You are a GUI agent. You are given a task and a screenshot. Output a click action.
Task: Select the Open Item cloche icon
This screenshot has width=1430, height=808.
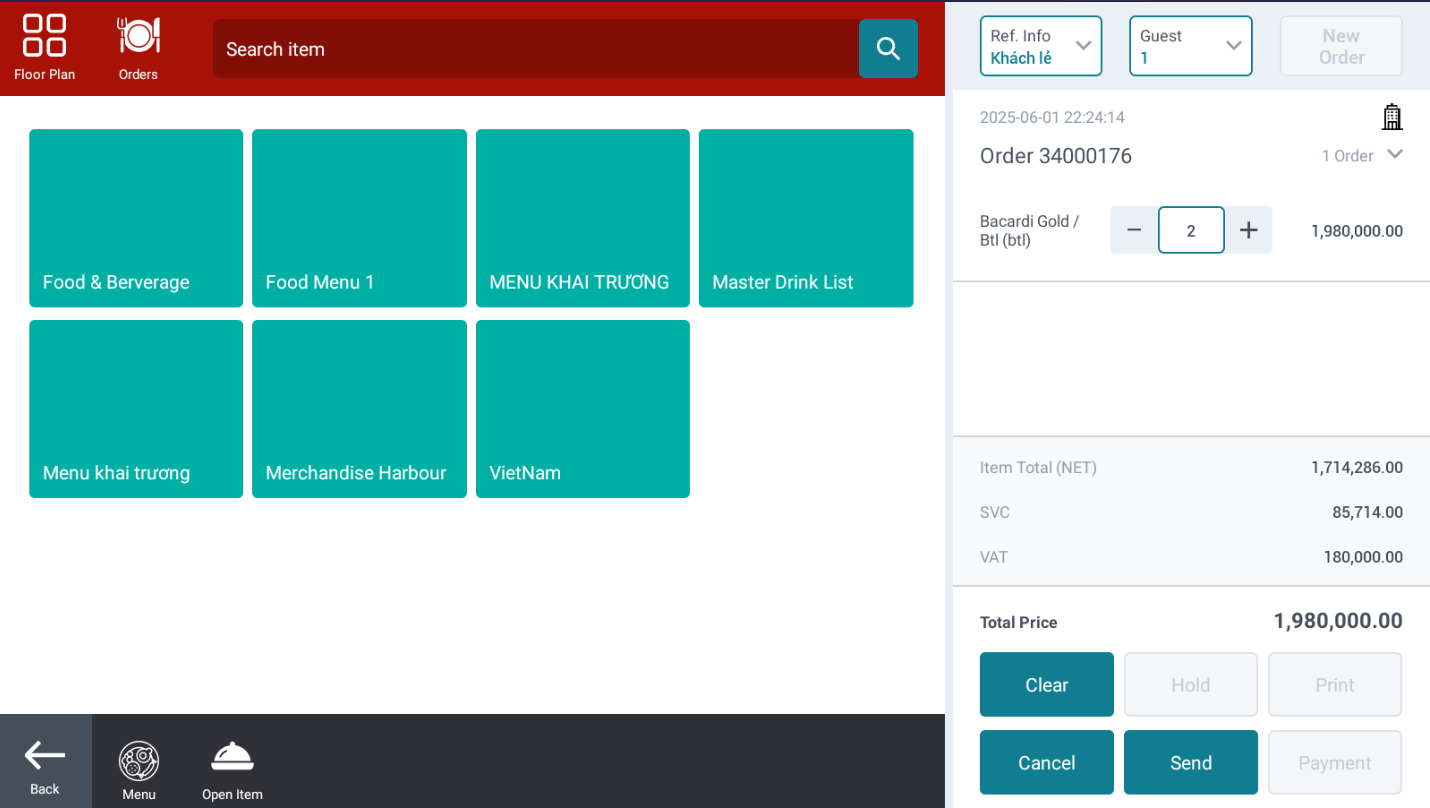[232, 769]
